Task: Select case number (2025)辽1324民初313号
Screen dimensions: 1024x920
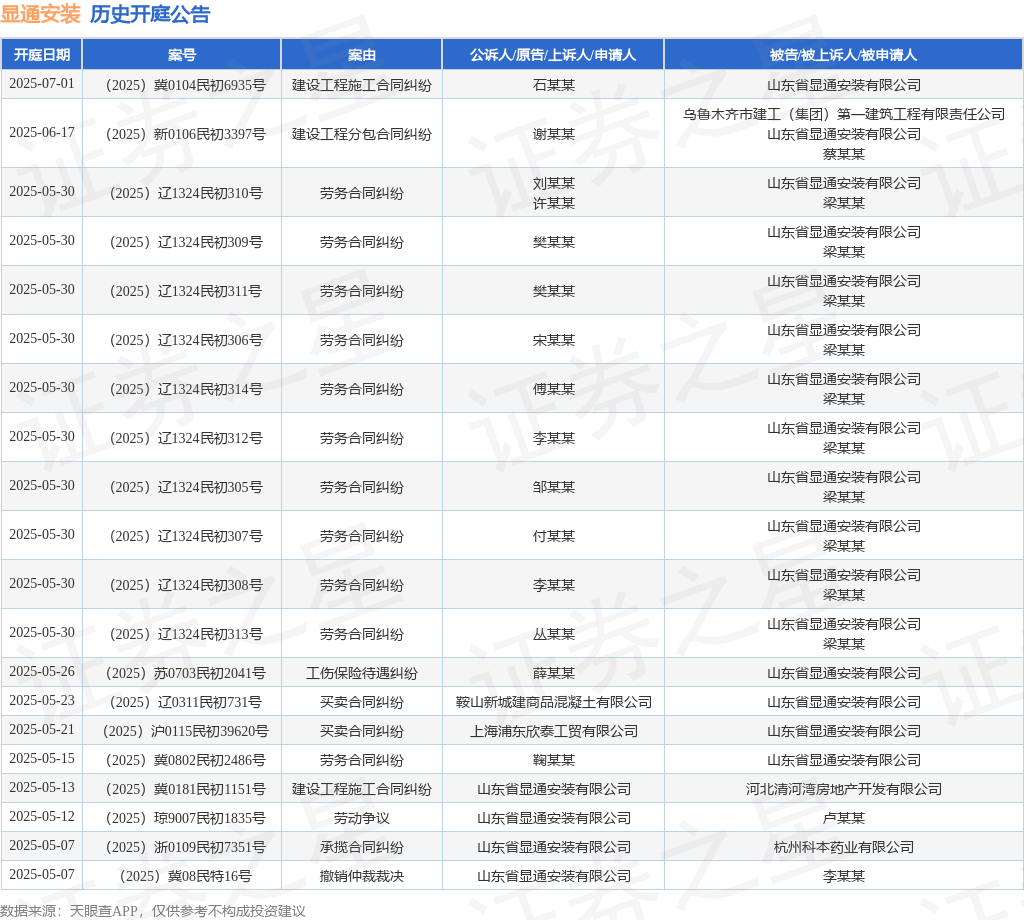Action: pos(184,633)
